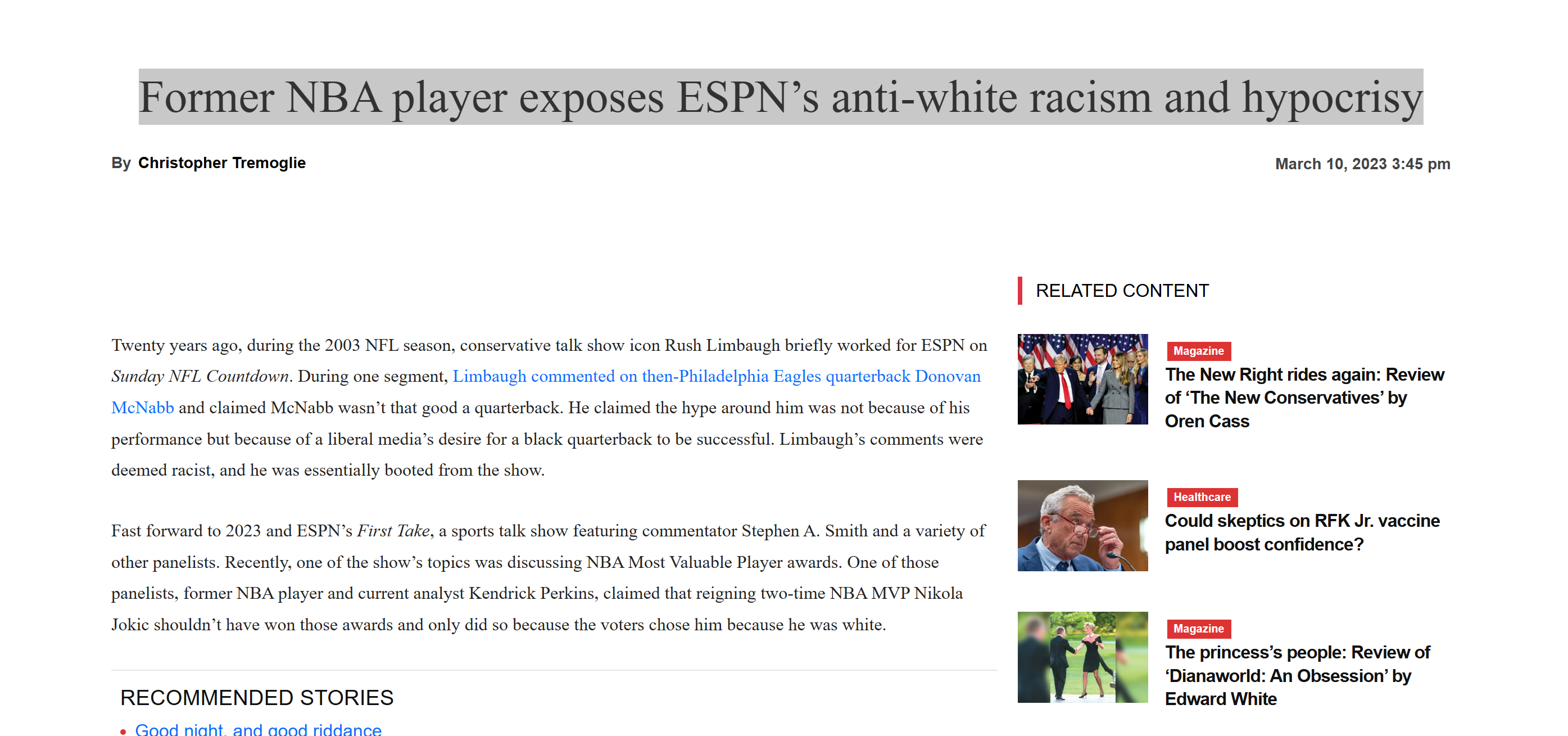This screenshot has height=736, width=1568.
Task: Click the 'McNabb' link text on third line
Action: pyautogui.click(x=142, y=407)
